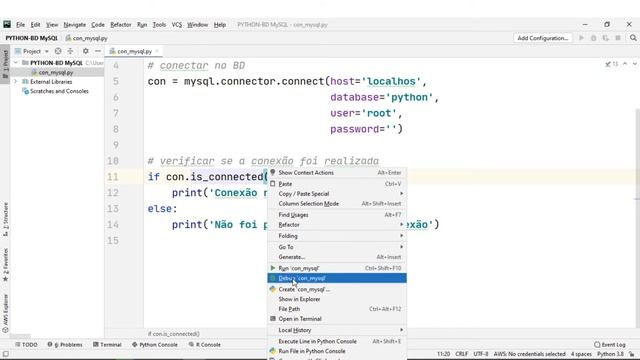Open Folding submenu
This screenshot has height=360, width=640.
point(337,236)
